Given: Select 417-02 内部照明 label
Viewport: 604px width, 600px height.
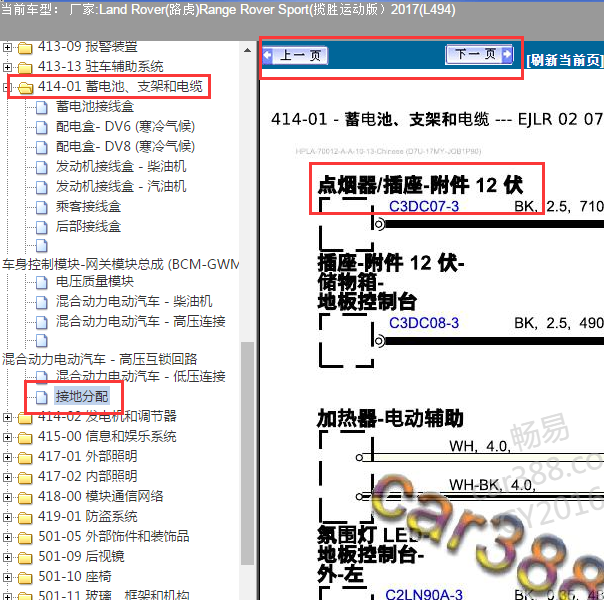Looking at the screenshot, I should tap(87, 477).
